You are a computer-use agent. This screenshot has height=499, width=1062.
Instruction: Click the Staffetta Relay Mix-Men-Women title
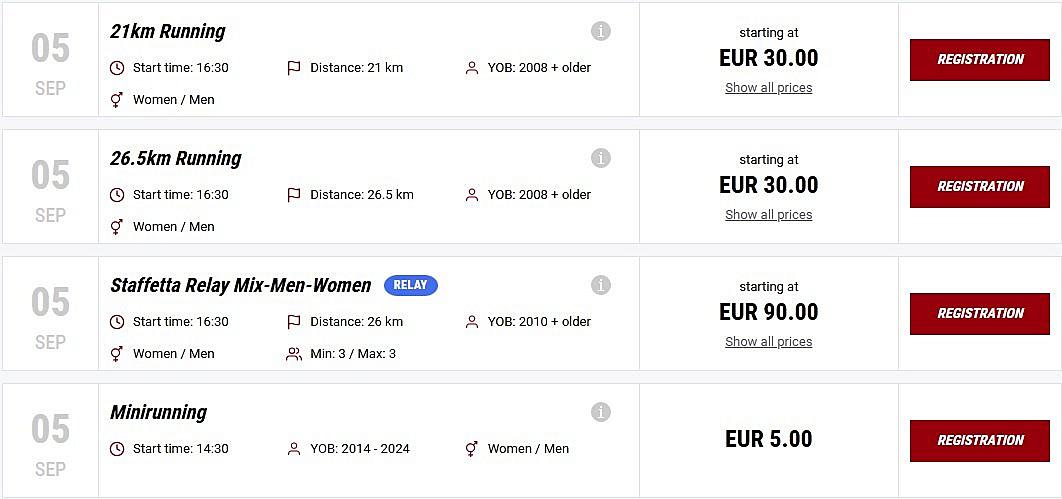(x=240, y=285)
